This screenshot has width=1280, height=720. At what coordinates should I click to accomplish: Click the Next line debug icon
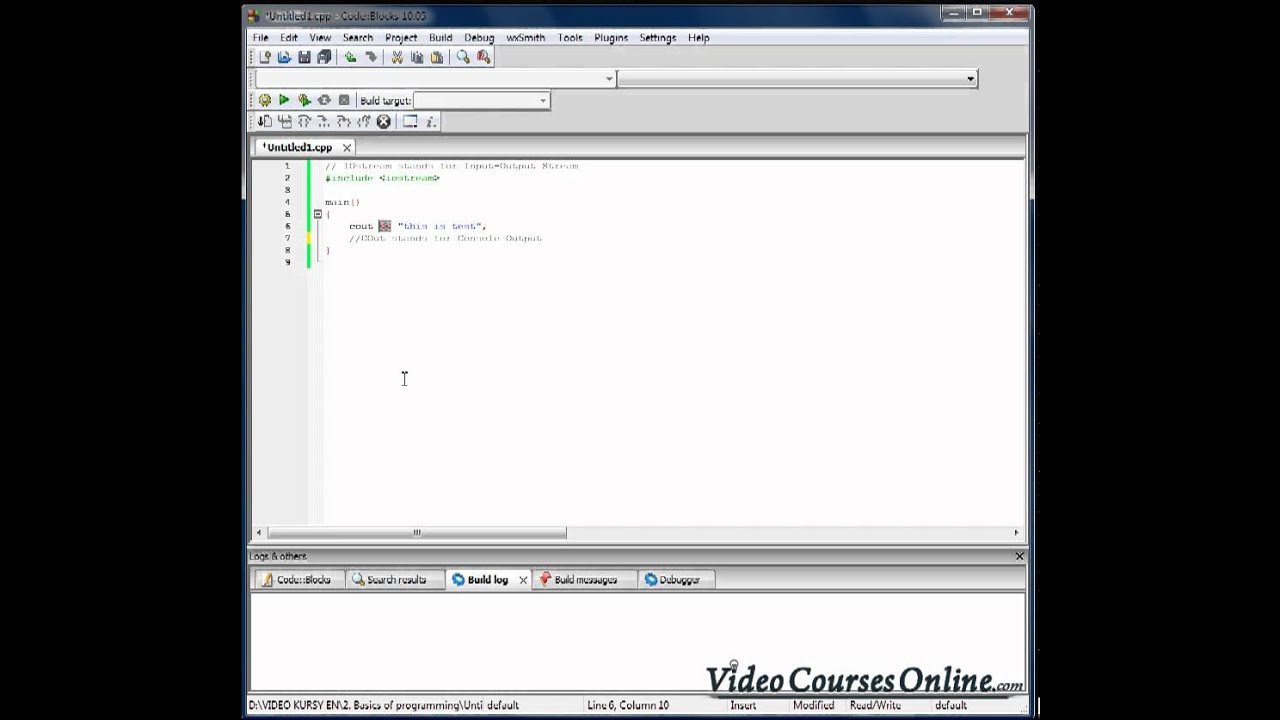tap(285, 122)
